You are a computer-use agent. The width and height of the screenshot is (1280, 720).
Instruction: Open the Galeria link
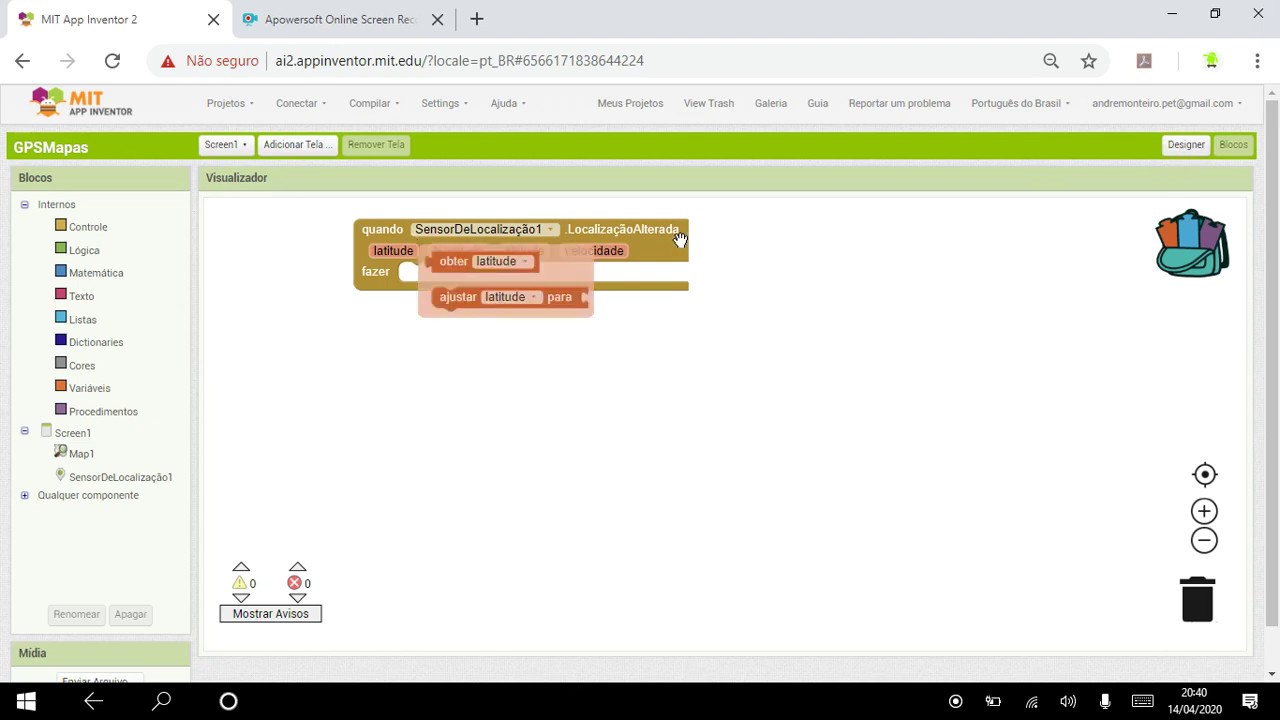click(x=771, y=103)
